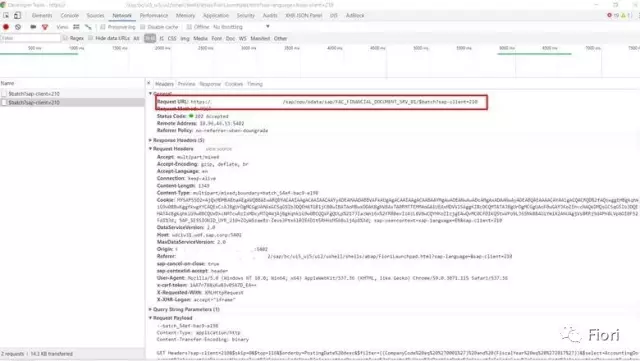Filter requests by Img type

(185, 38)
